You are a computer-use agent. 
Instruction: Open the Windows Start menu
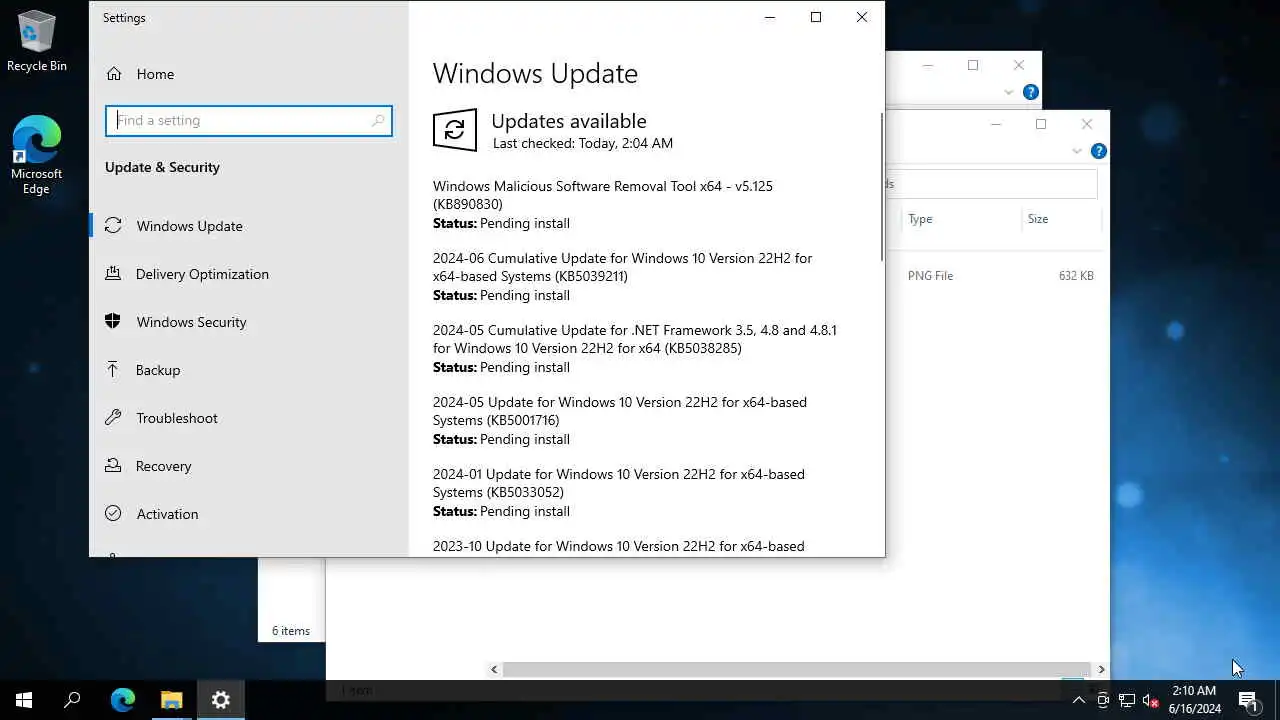tap(24, 700)
